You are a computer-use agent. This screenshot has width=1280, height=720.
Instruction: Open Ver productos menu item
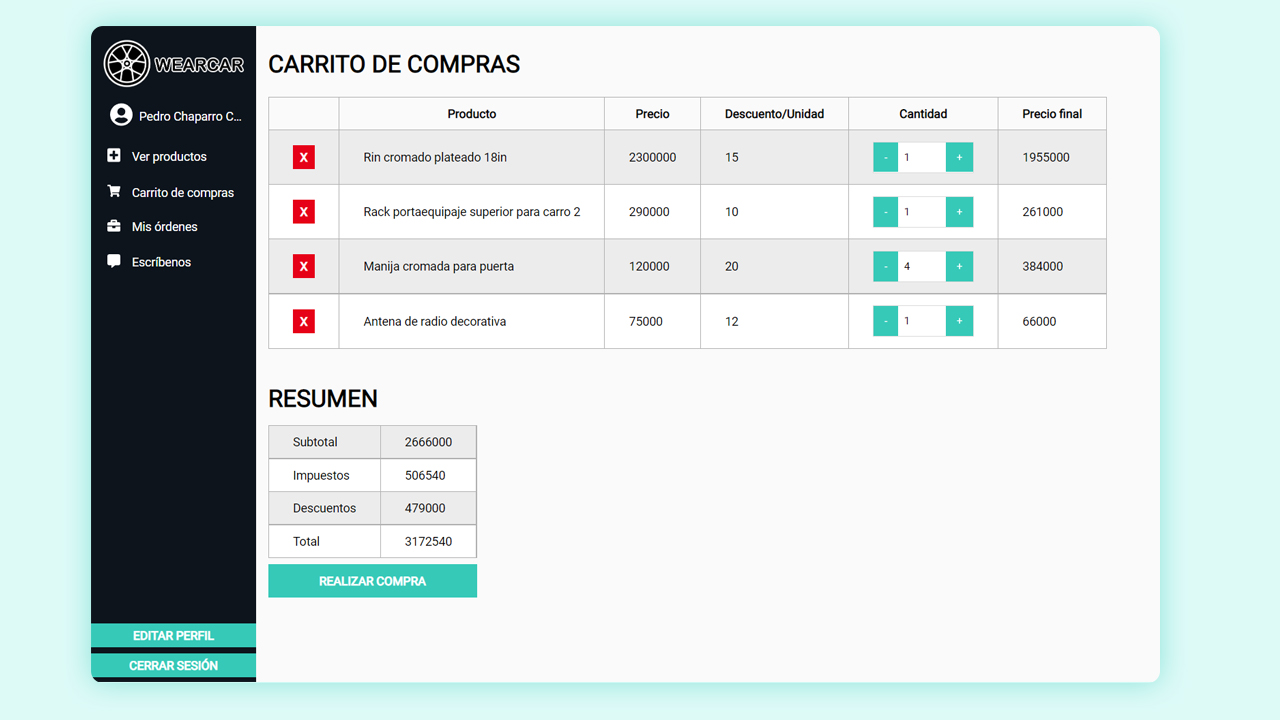pos(169,157)
